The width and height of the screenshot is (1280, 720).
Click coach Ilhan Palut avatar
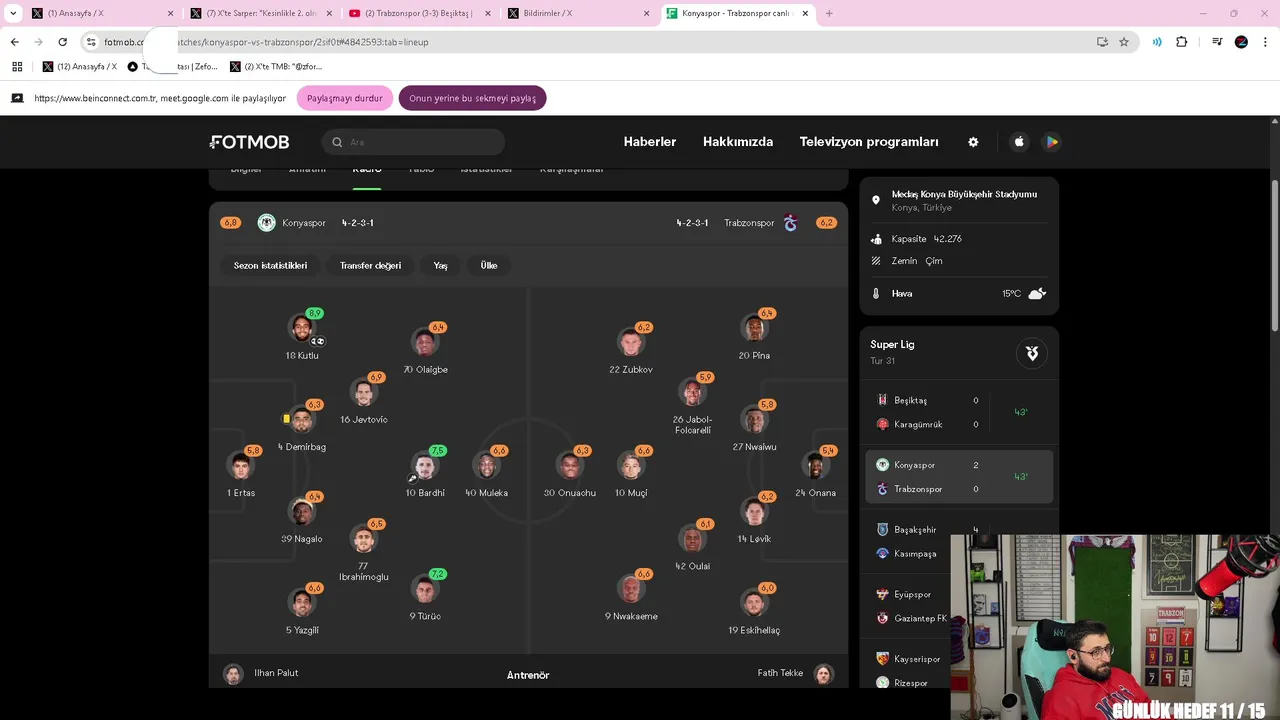(233, 674)
